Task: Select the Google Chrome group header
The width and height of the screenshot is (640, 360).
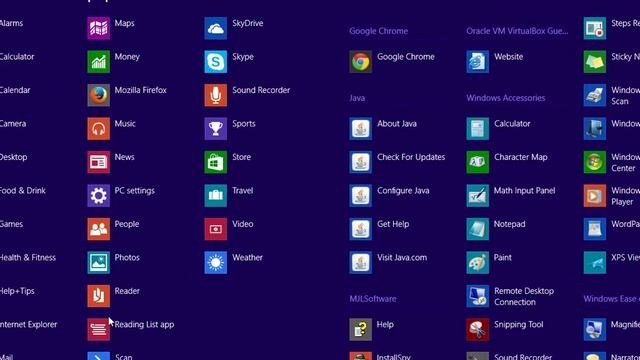Action: (x=378, y=31)
